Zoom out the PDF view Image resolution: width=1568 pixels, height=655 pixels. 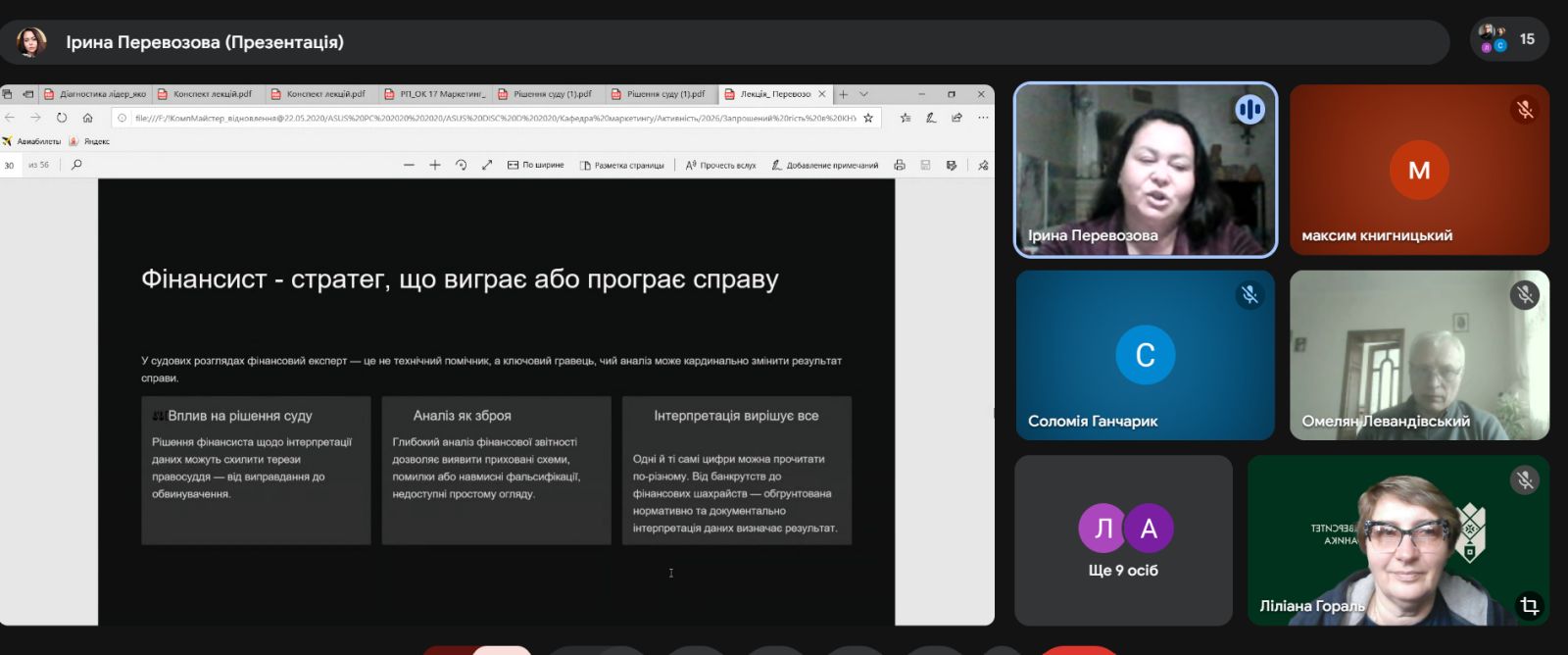pyautogui.click(x=409, y=165)
